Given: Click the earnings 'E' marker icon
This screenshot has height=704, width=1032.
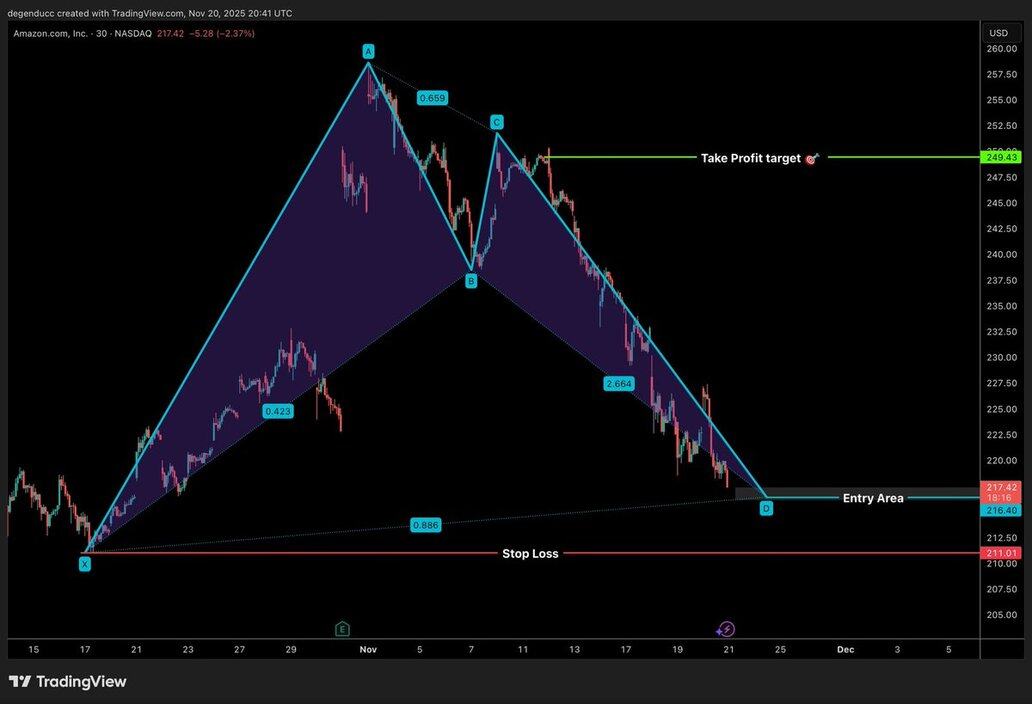Looking at the screenshot, I should pos(342,629).
